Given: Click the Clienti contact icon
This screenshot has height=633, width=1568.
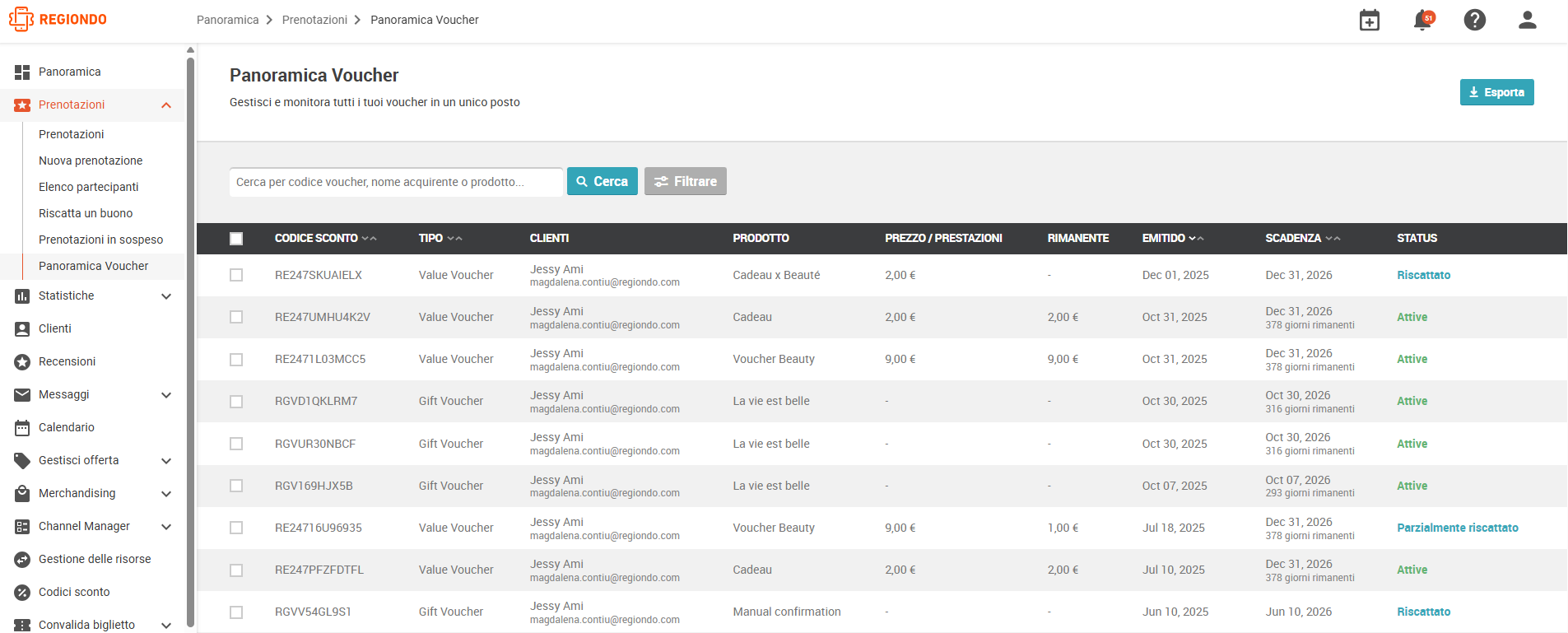Looking at the screenshot, I should click(22, 329).
